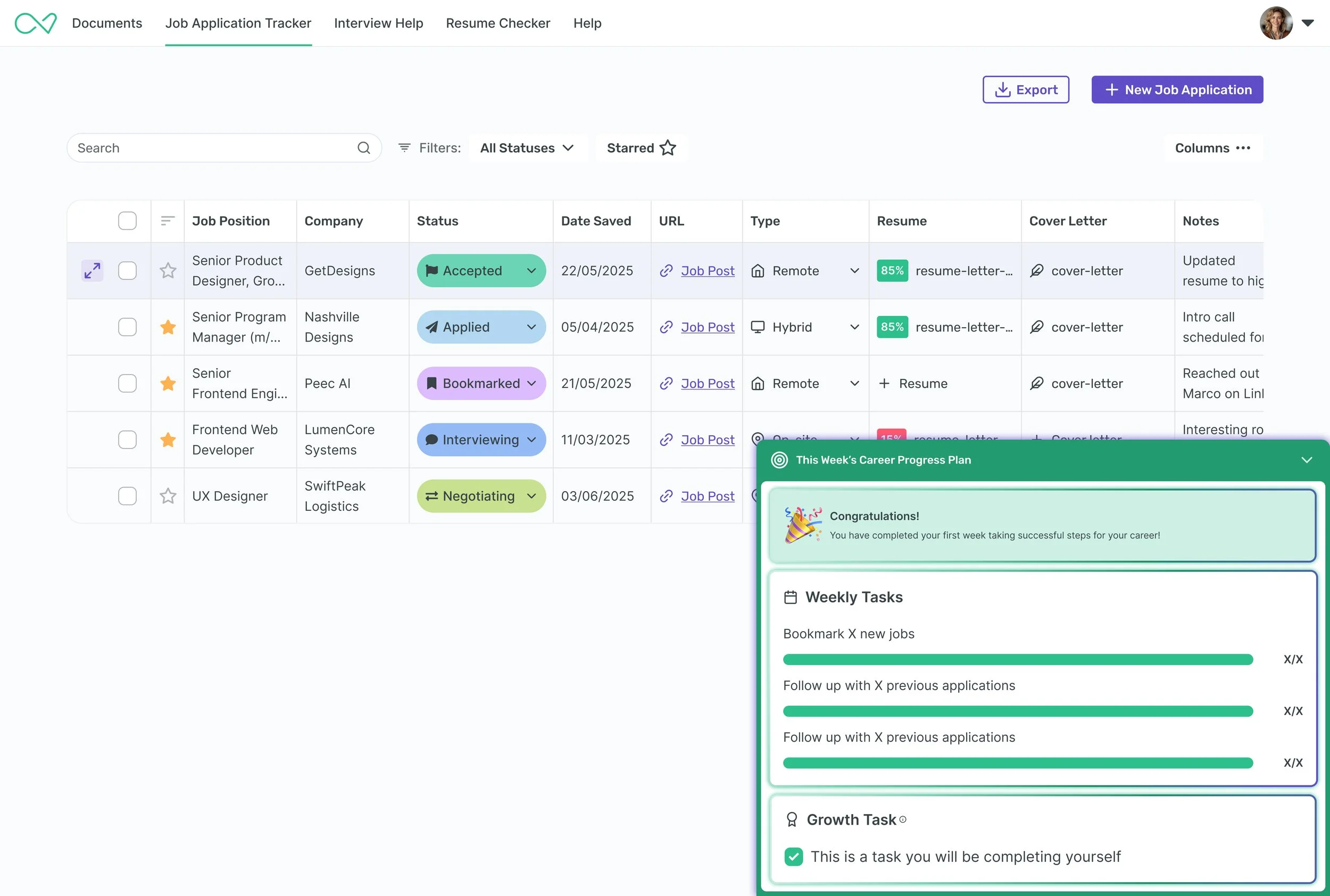1330x896 pixels.
Task: Go to the Resume Checker tab
Action: pyautogui.click(x=497, y=23)
